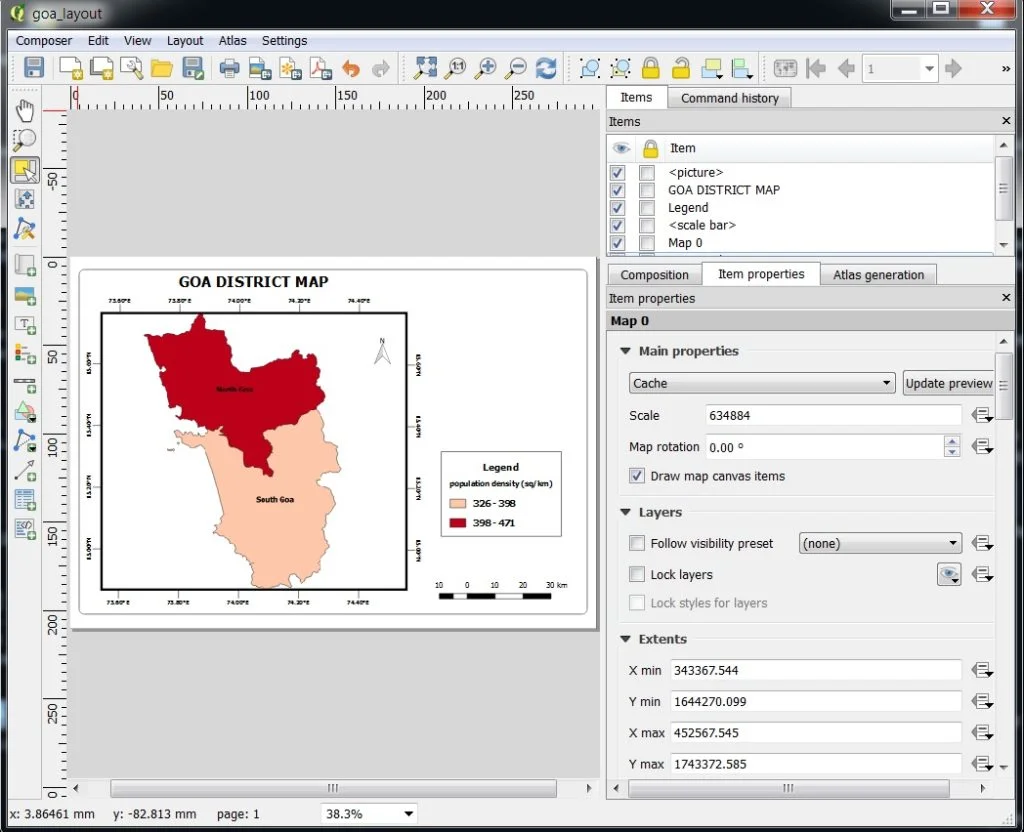
Task: Enable the Lock layers checkbox
Action: tap(637, 575)
